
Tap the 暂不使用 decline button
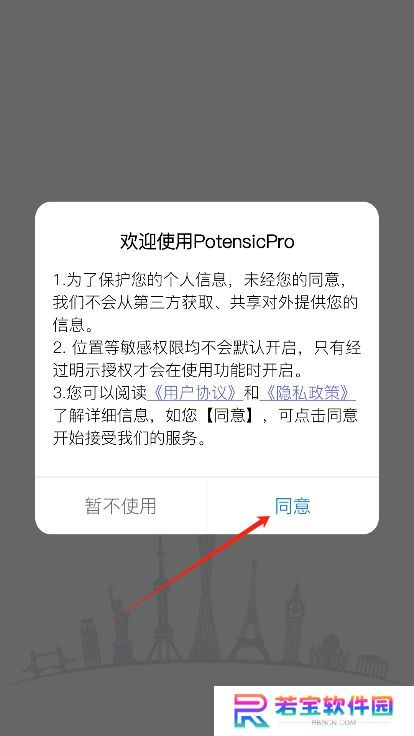(121, 506)
